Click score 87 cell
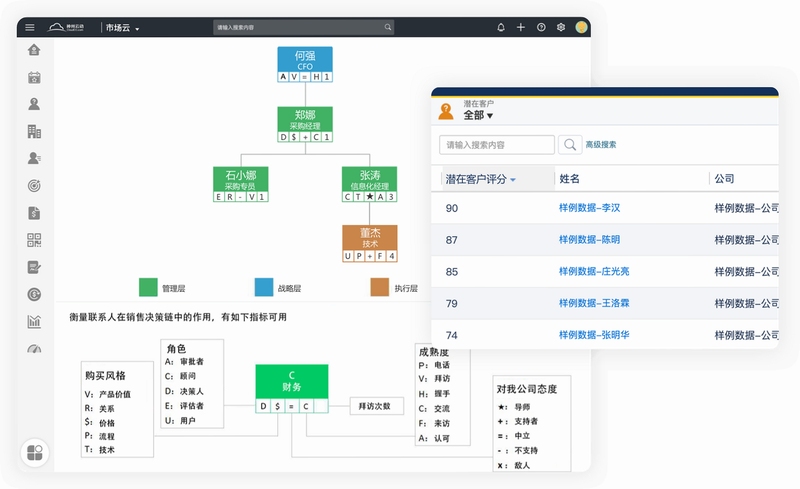Viewport: 800px width, 489px height. (x=452, y=240)
